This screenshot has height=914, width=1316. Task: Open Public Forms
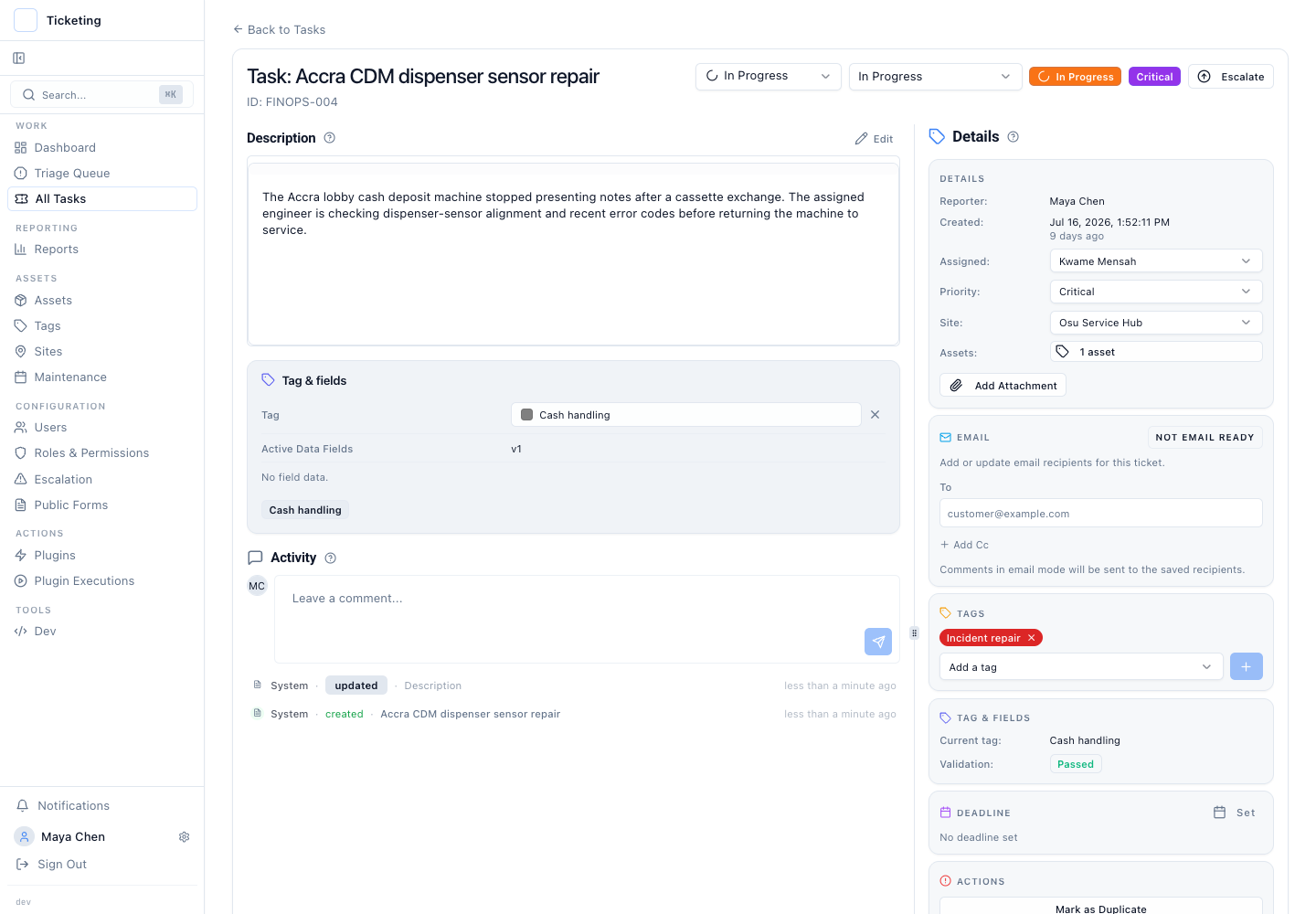(71, 505)
